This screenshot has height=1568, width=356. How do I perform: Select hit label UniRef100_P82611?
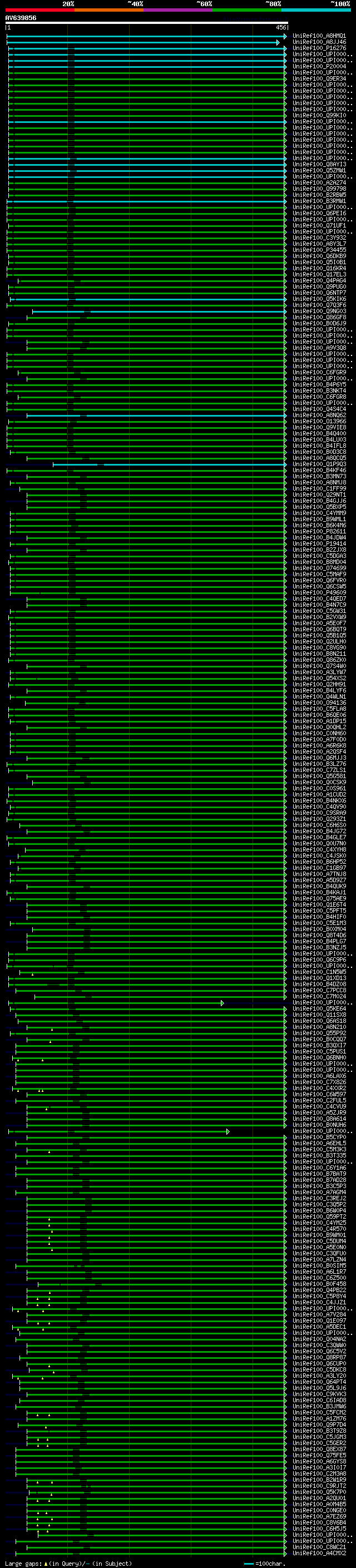tap(319, 532)
